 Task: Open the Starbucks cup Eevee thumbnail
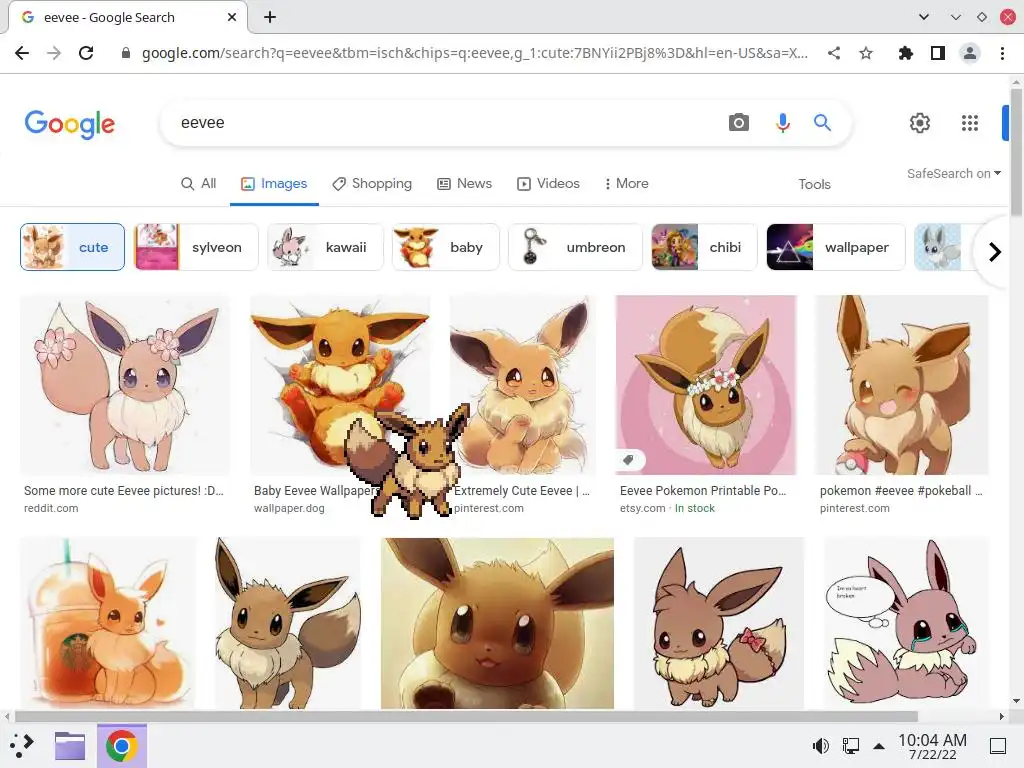click(x=108, y=623)
